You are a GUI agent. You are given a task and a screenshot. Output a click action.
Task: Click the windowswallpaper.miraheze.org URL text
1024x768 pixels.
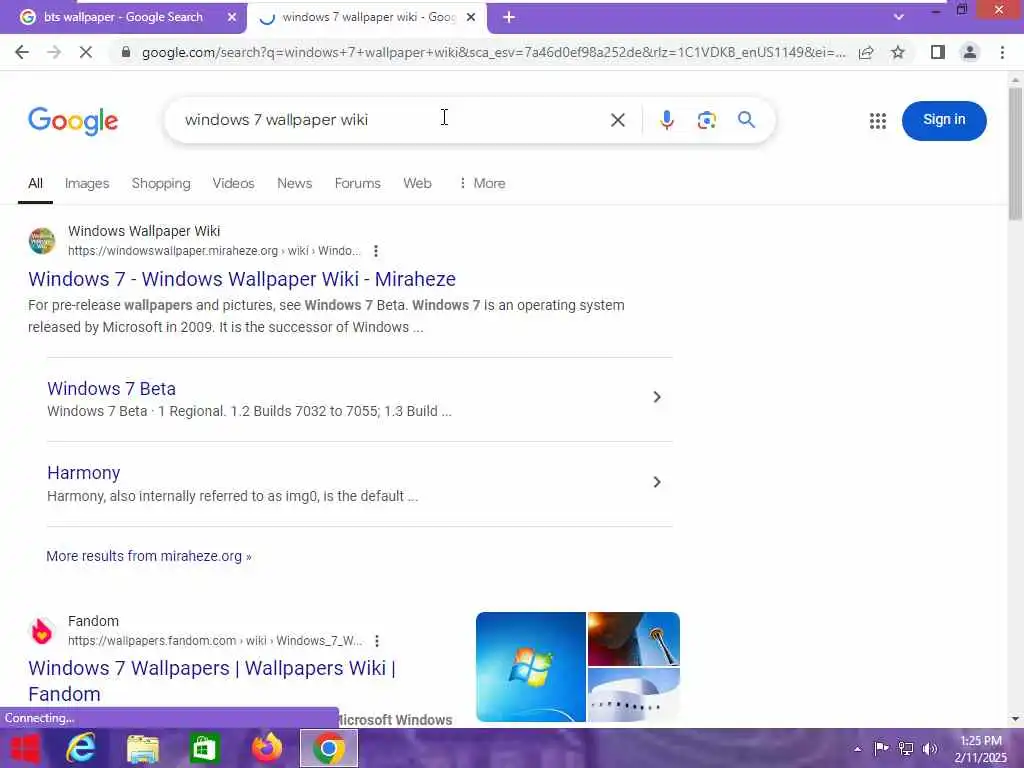pos(214,251)
